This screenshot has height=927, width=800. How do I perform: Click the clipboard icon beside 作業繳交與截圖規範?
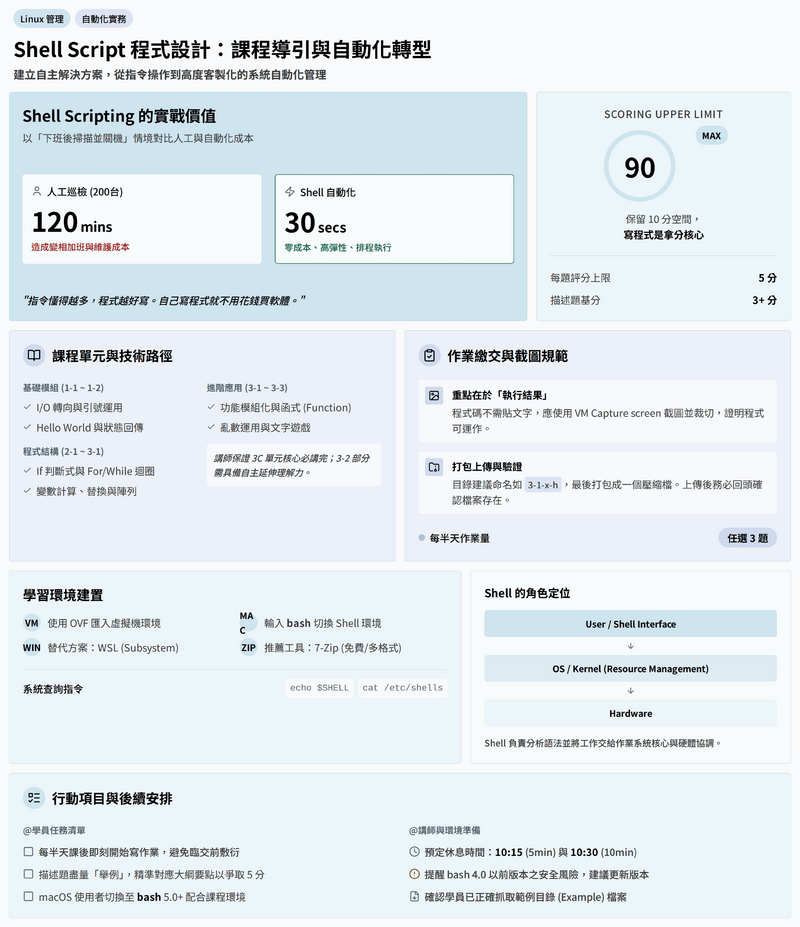(x=429, y=355)
